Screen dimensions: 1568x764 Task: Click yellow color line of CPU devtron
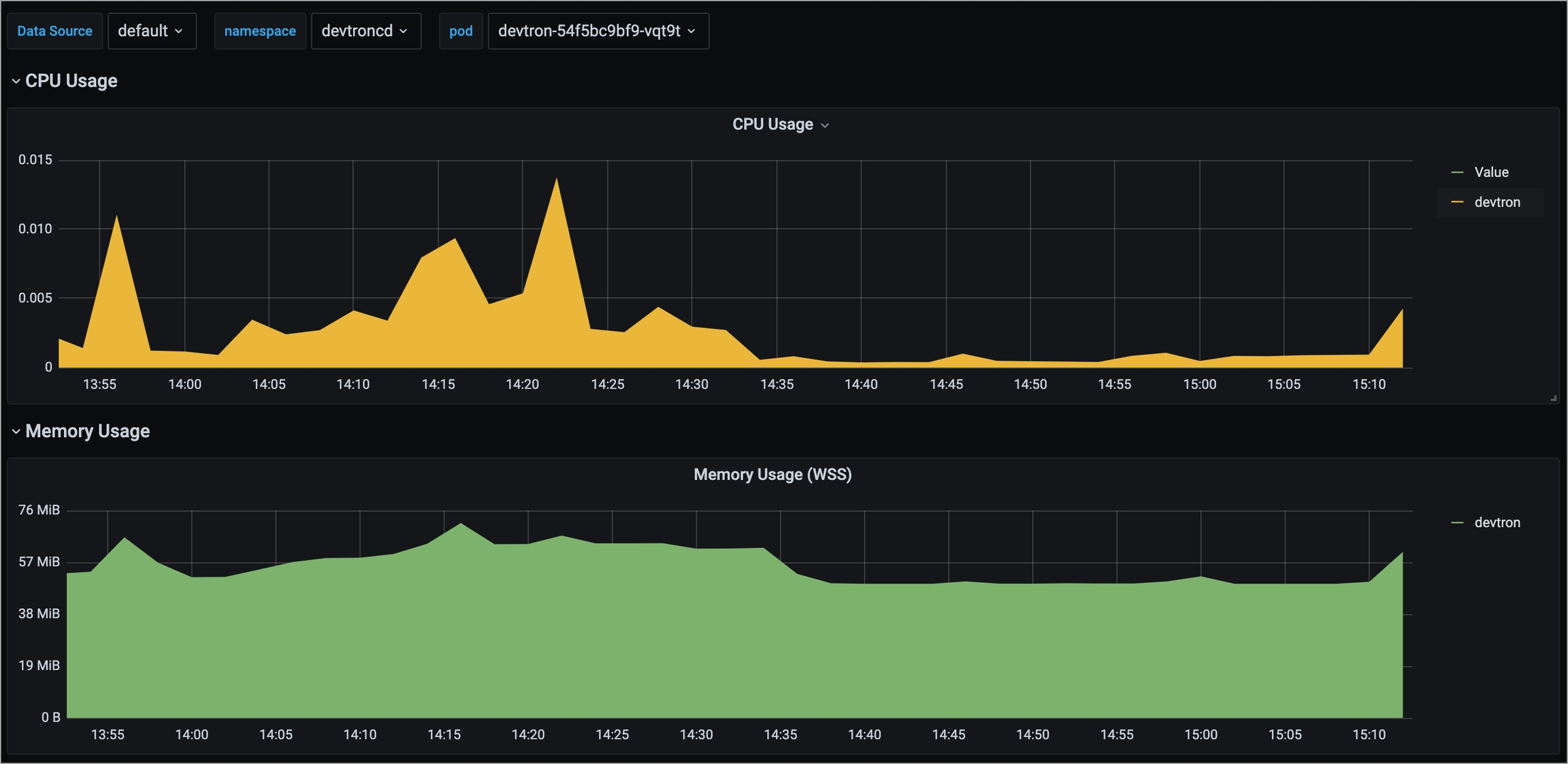1457,202
